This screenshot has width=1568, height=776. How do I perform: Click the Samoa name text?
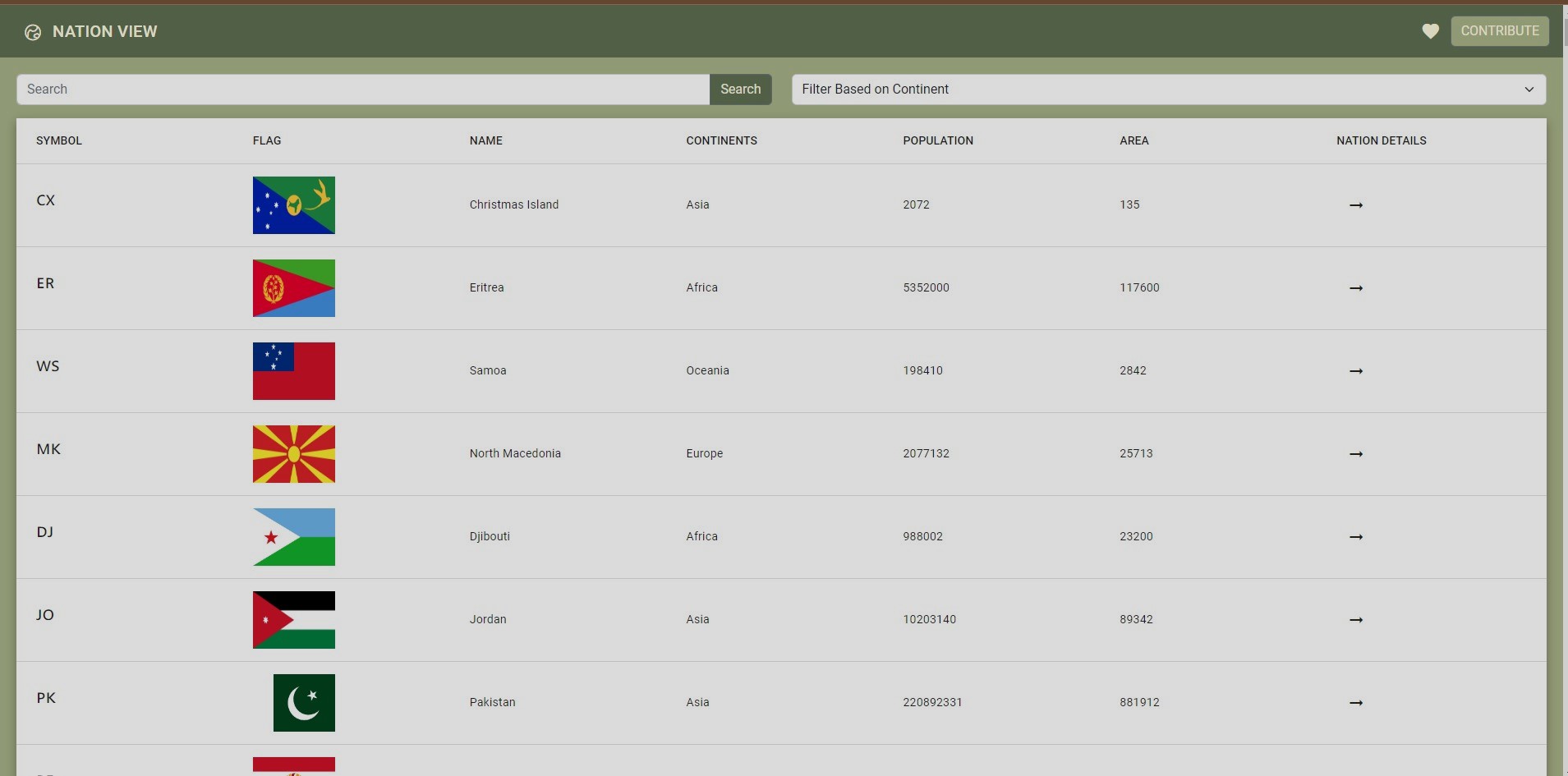(x=488, y=370)
